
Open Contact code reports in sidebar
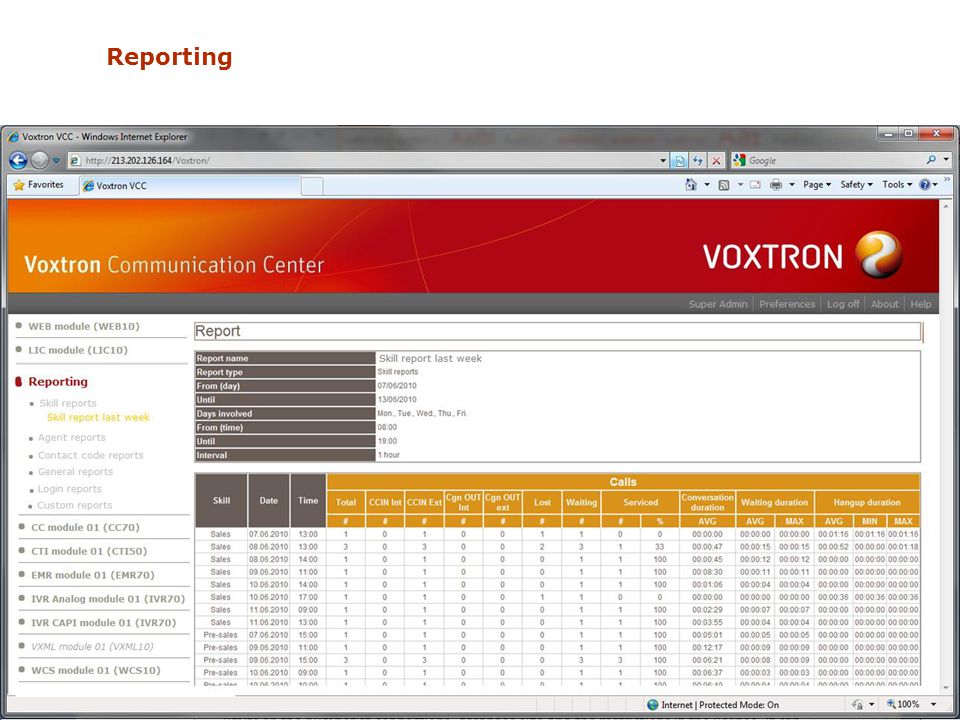coord(91,455)
